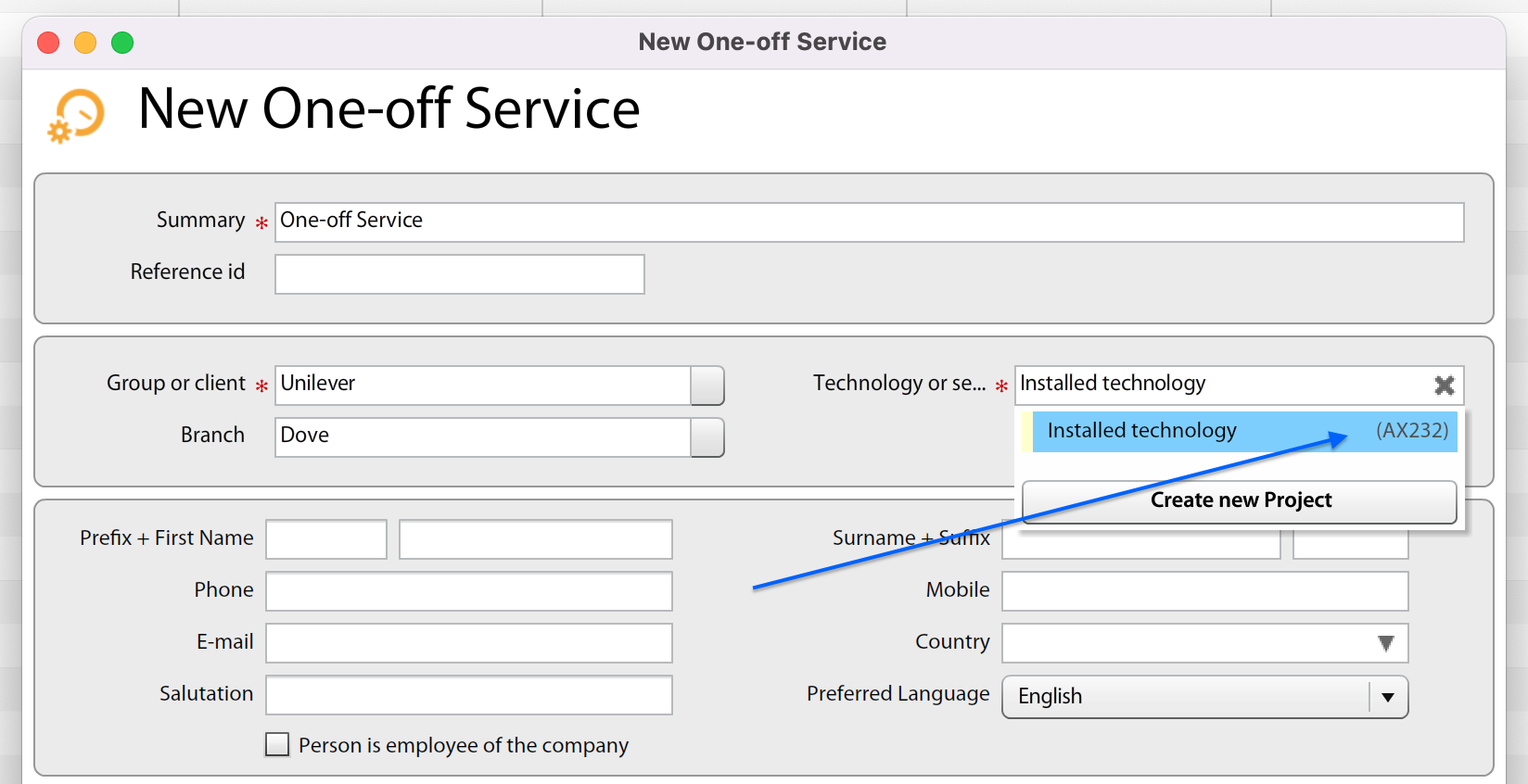Expand the Country dropdown
1528x784 pixels.
pos(1386,643)
